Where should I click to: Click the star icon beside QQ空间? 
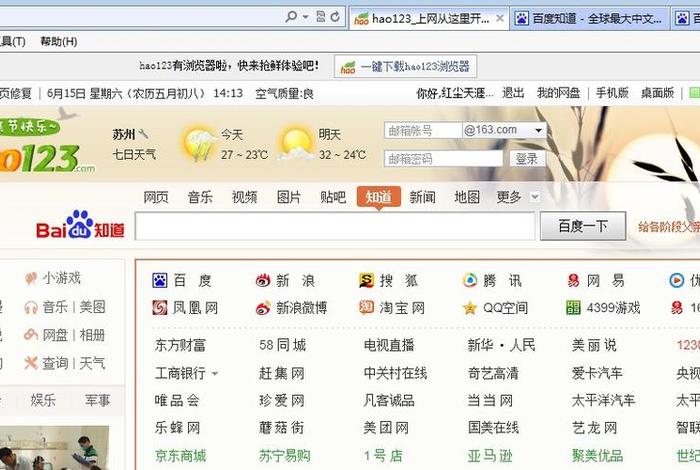(470, 308)
